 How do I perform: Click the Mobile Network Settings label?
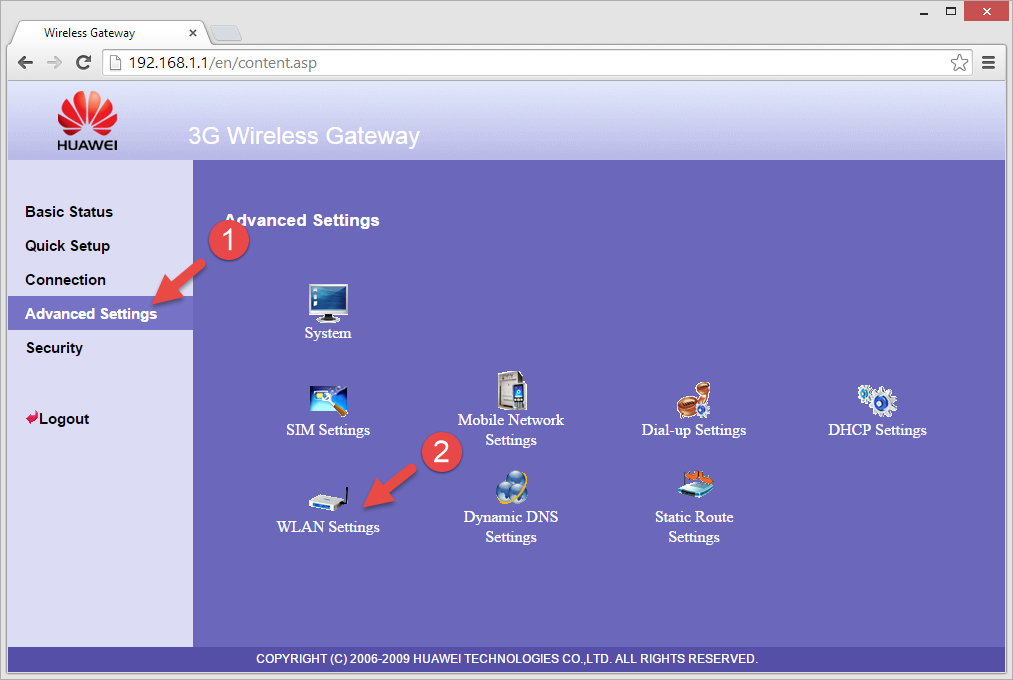coord(511,430)
